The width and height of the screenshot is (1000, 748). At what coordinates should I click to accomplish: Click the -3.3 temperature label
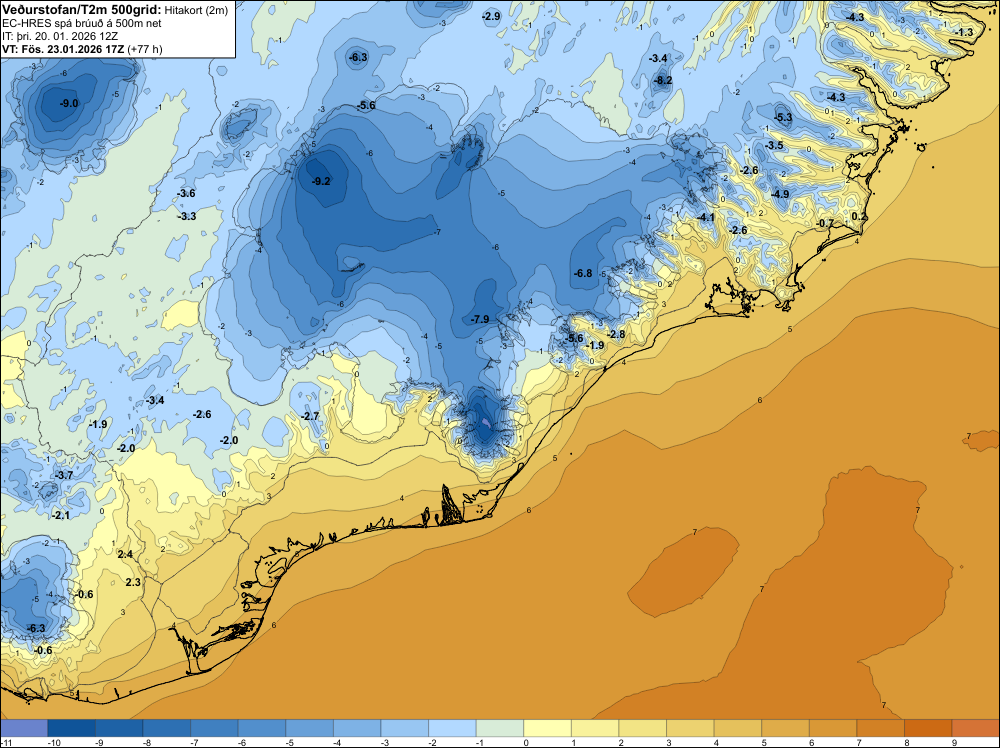coord(187,216)
